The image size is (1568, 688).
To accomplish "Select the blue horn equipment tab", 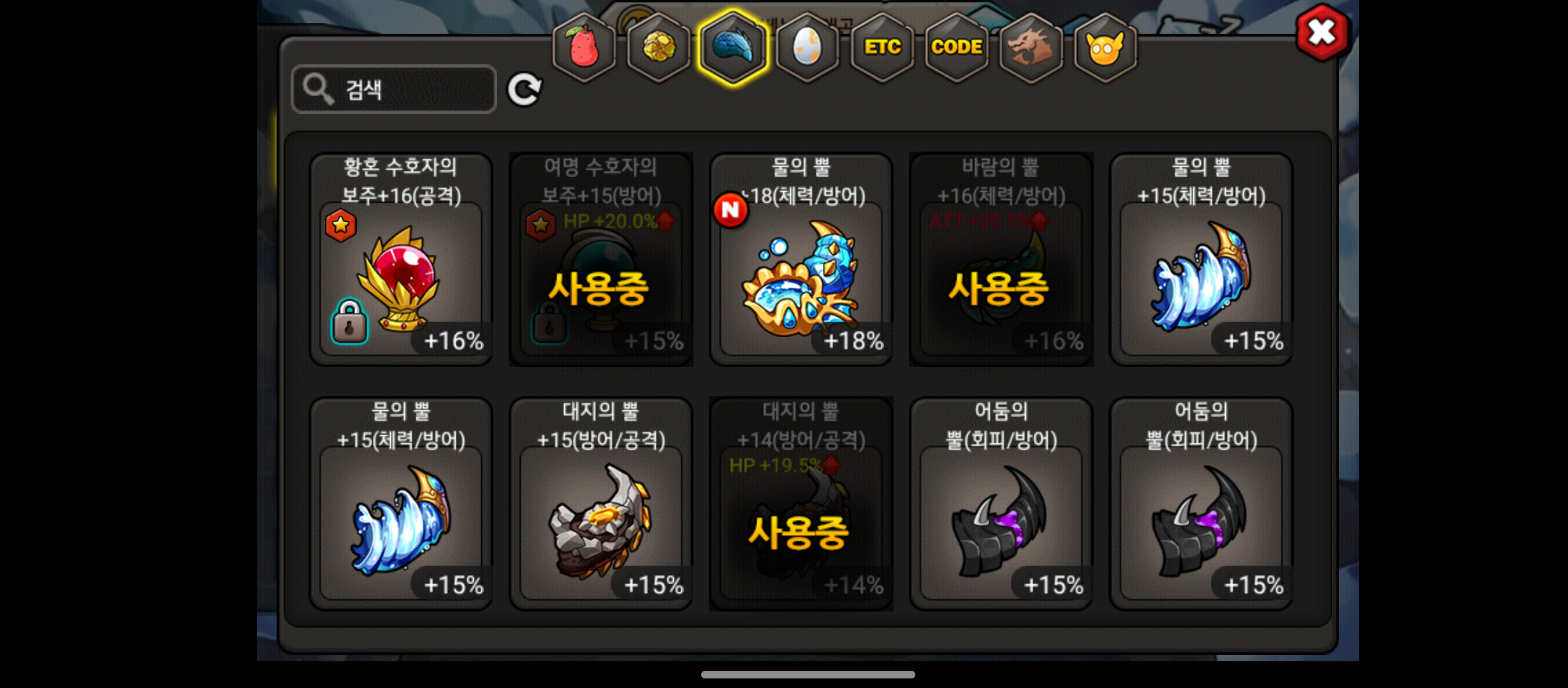I will point(733,47).
